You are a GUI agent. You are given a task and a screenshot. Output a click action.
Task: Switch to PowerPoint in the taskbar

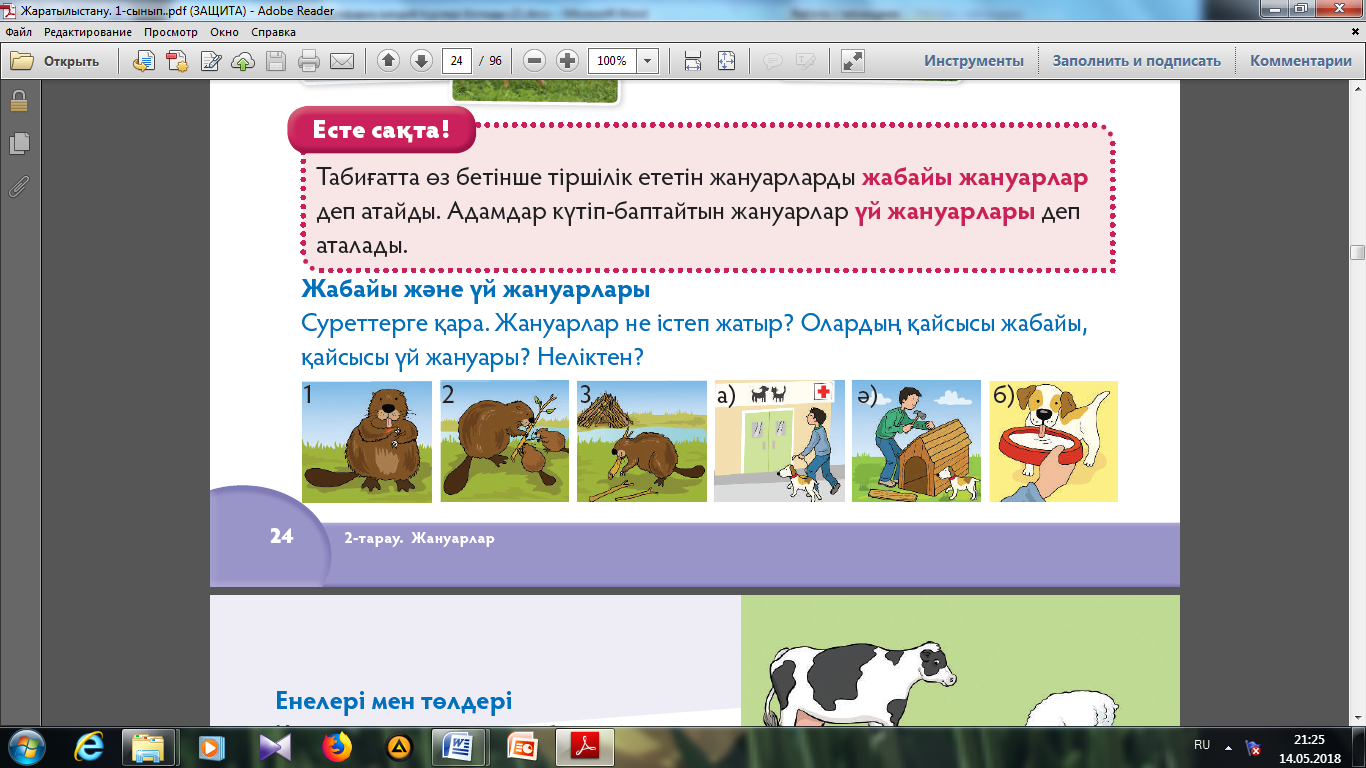(x=523, y=746)
